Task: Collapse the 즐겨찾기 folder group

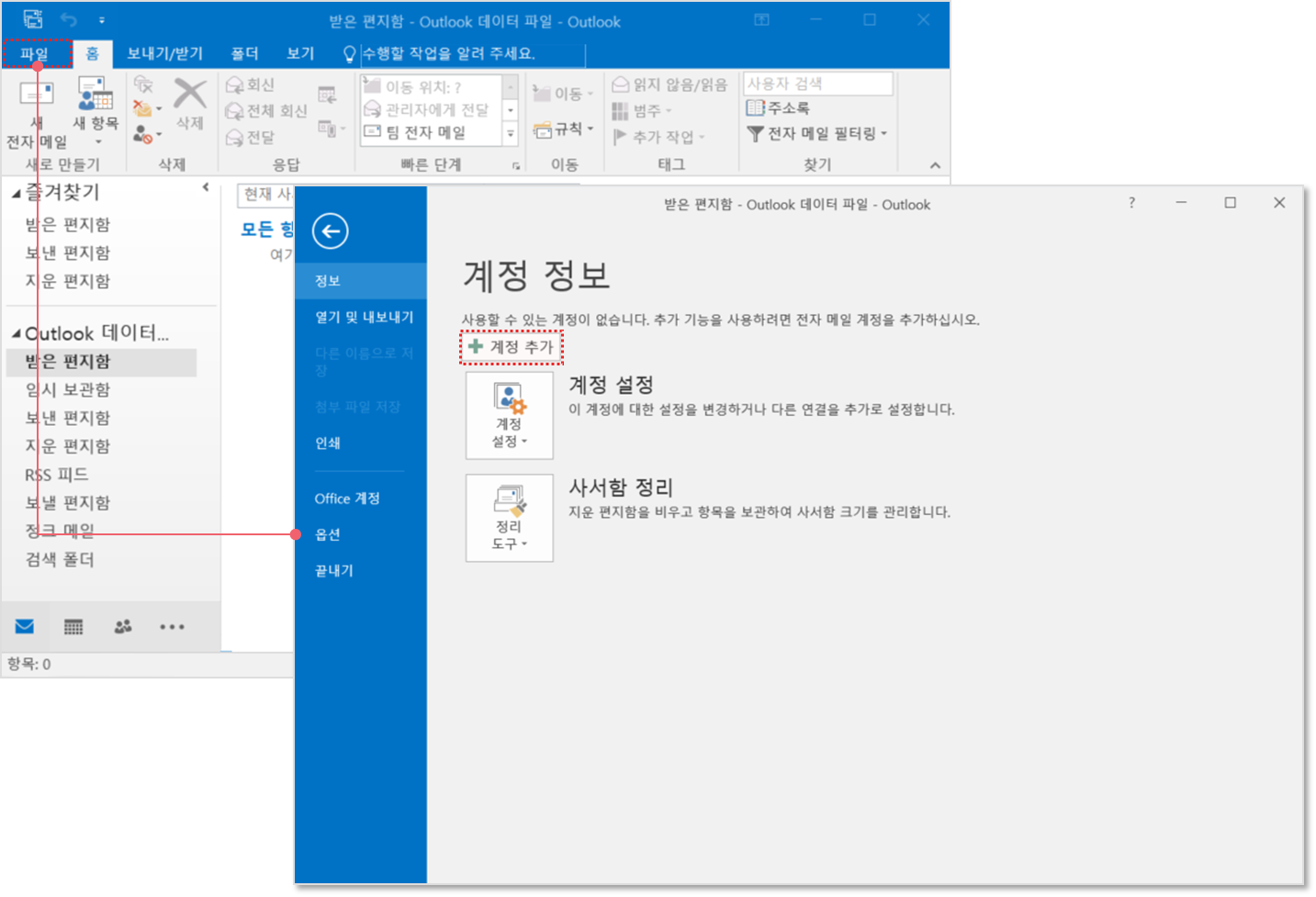Action: [17, 193]
